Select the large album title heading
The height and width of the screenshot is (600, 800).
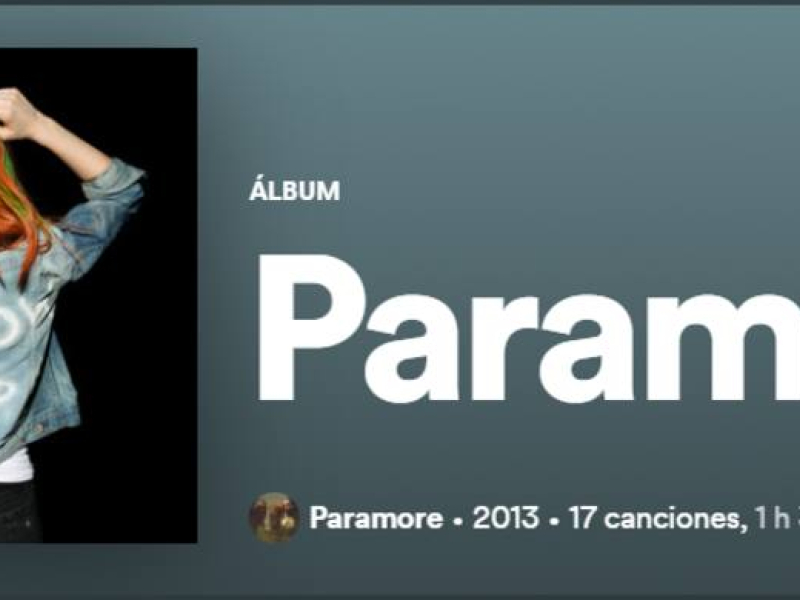pyautogui.click(x=528, y=329)
